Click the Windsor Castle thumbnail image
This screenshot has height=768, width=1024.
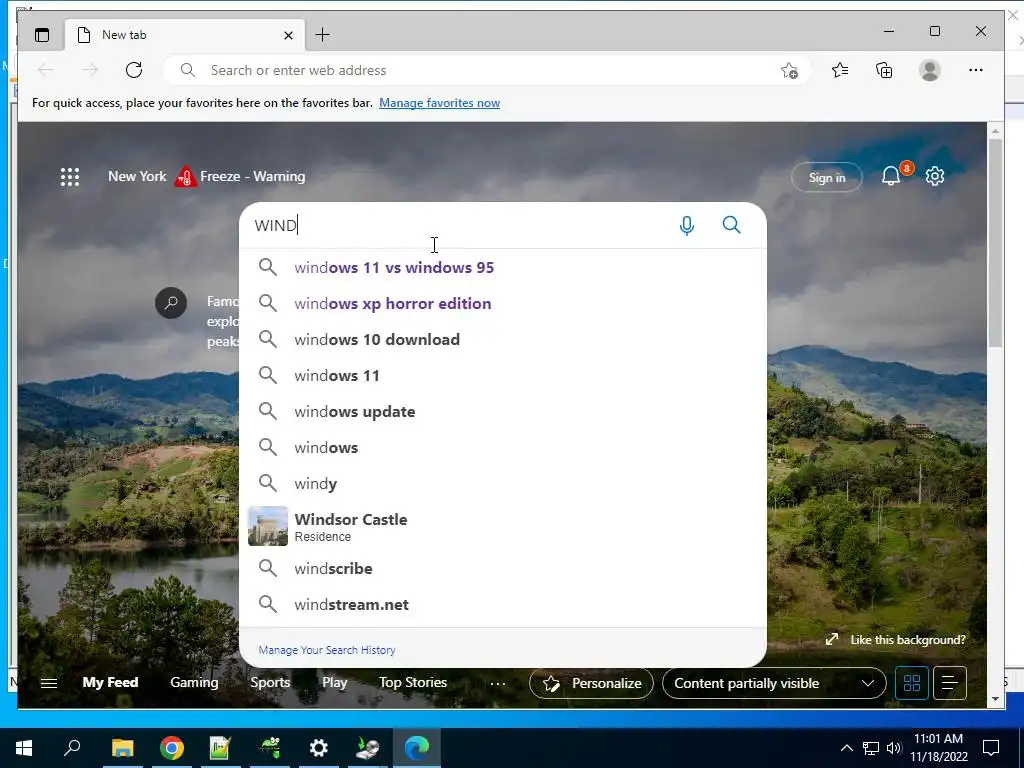tap(268, 526)
